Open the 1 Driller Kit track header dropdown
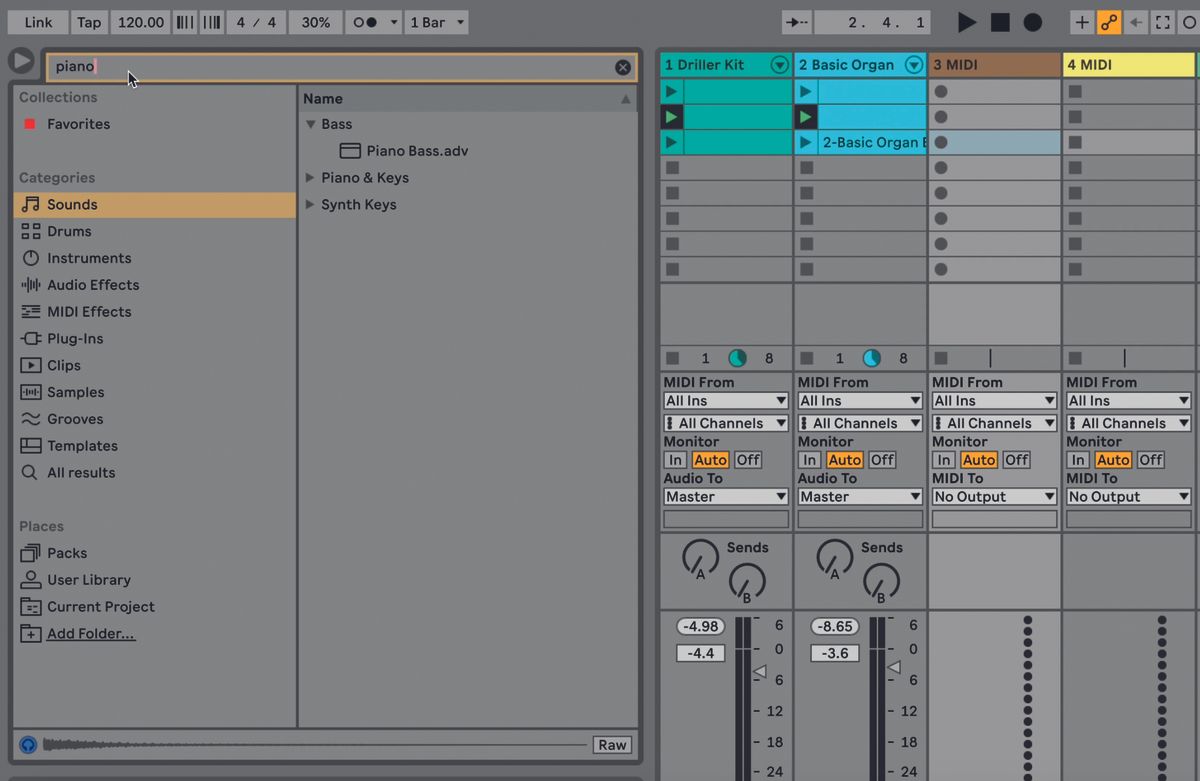Viewport: 1200px width, 781px height. coord(780,65)
